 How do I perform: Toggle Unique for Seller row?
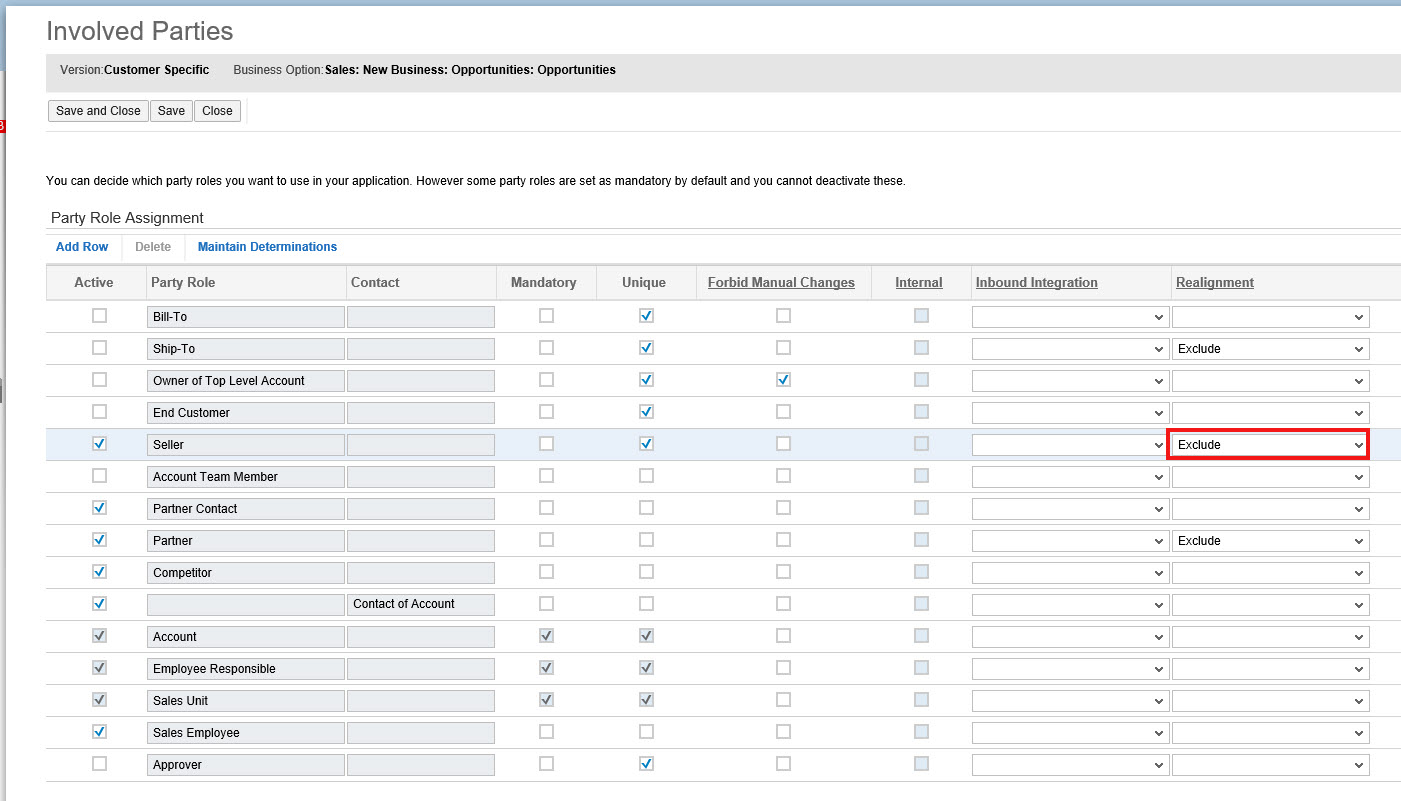[646, 443]
